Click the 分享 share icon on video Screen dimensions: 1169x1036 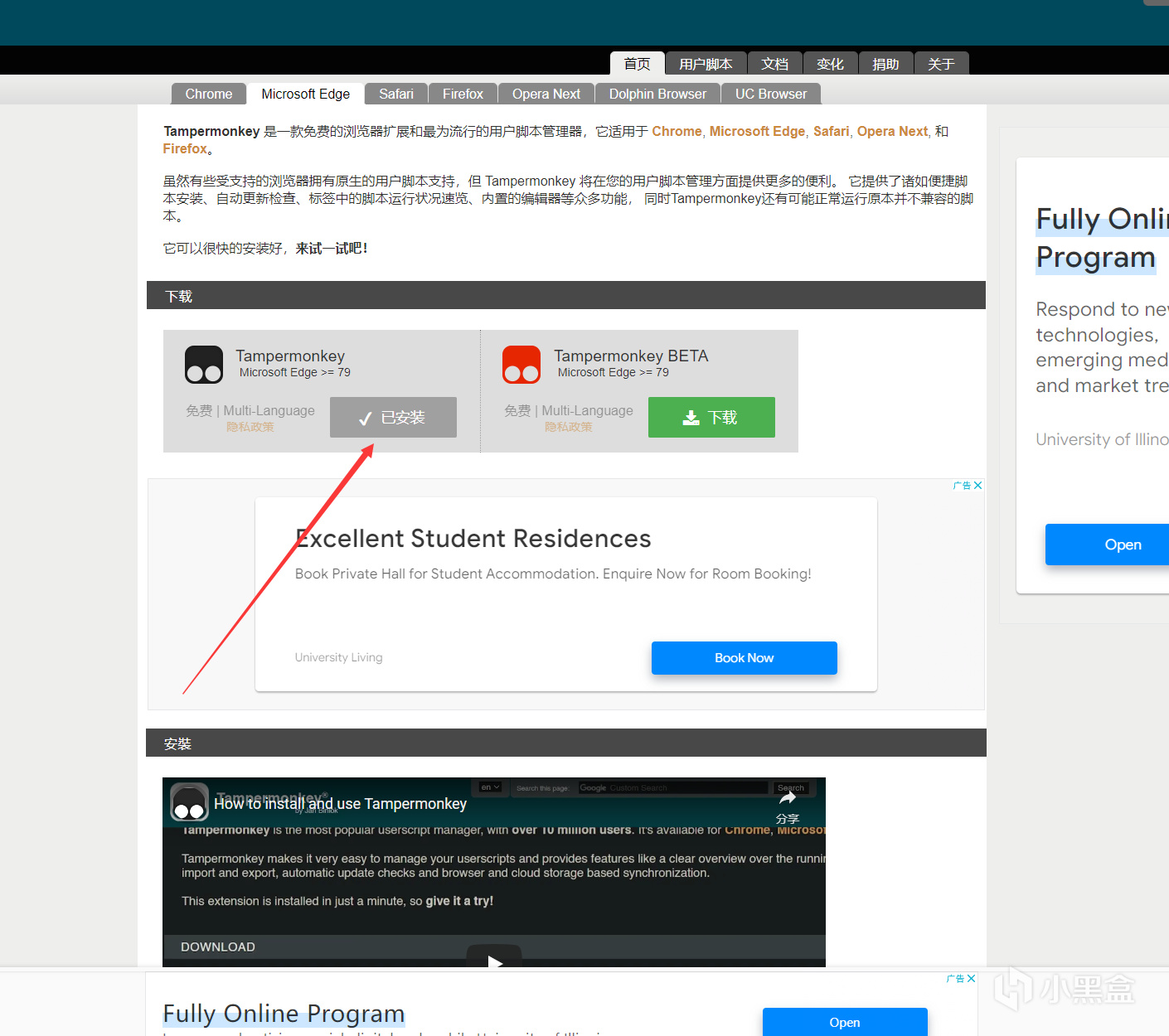788,806
